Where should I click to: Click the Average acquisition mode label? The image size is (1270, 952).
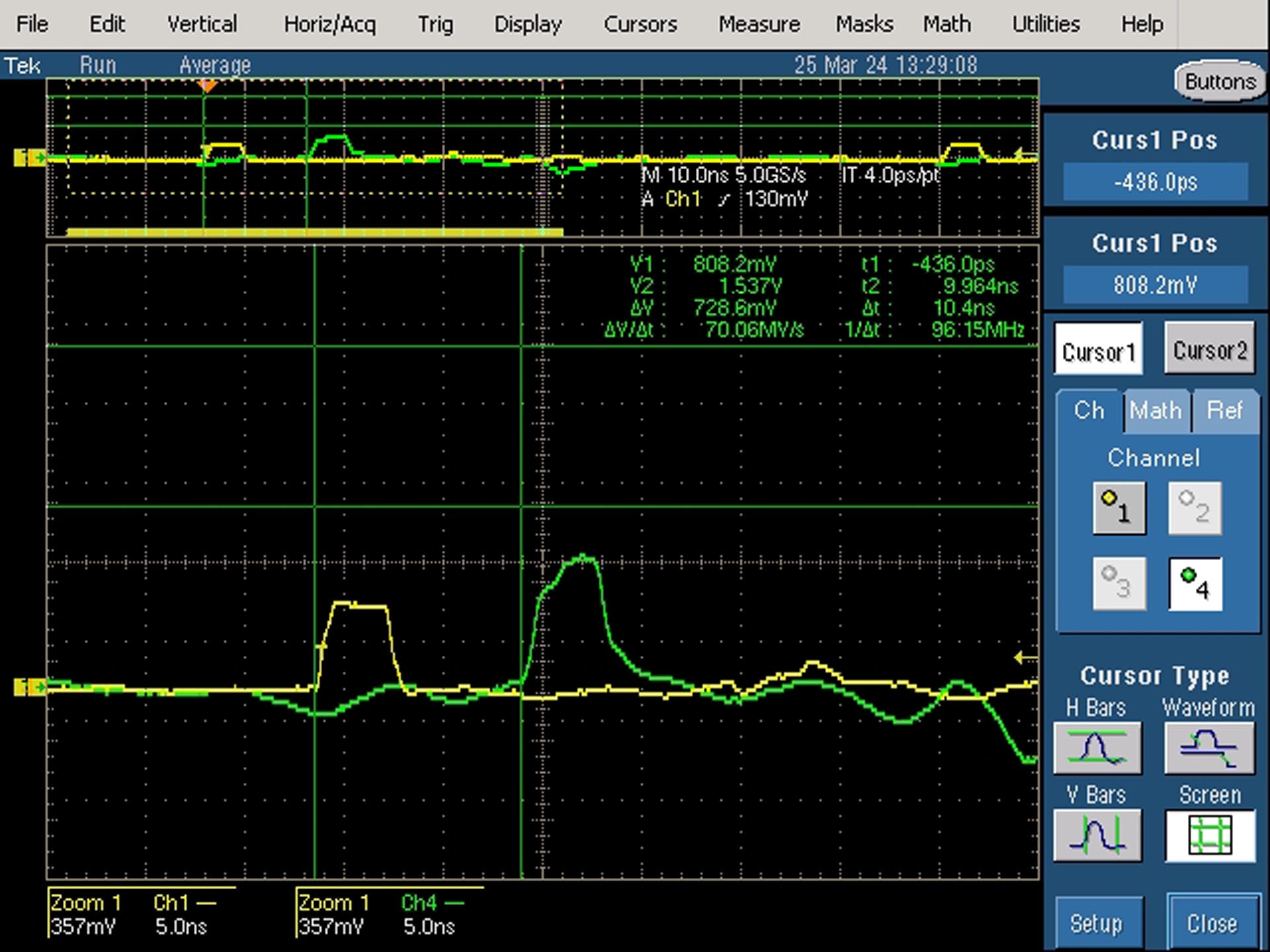(x=215, y=65)
